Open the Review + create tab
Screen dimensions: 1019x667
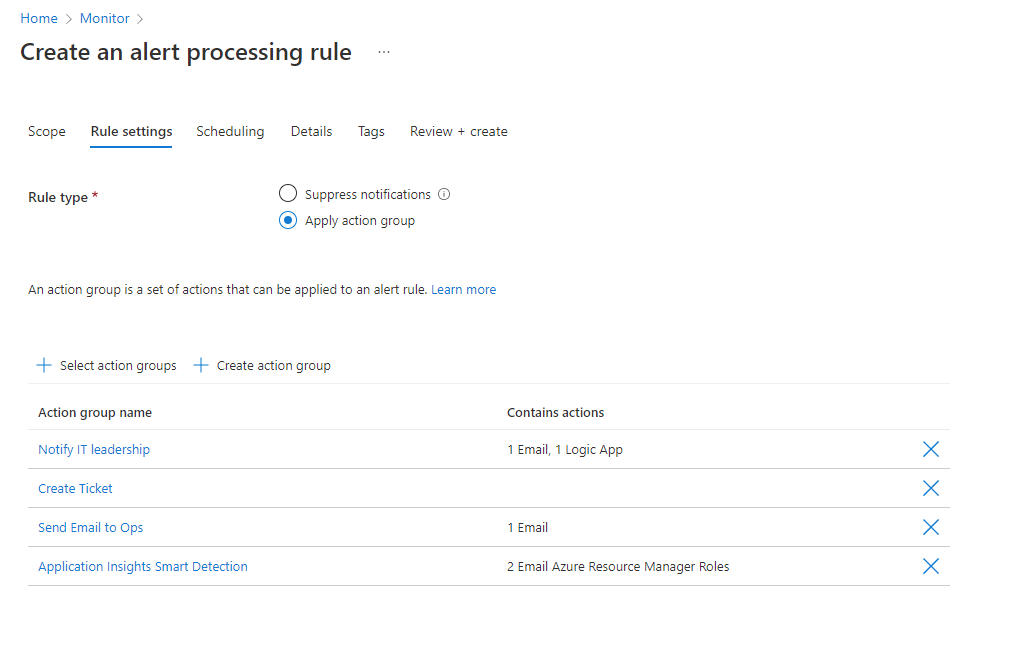[x=458, y=131]
